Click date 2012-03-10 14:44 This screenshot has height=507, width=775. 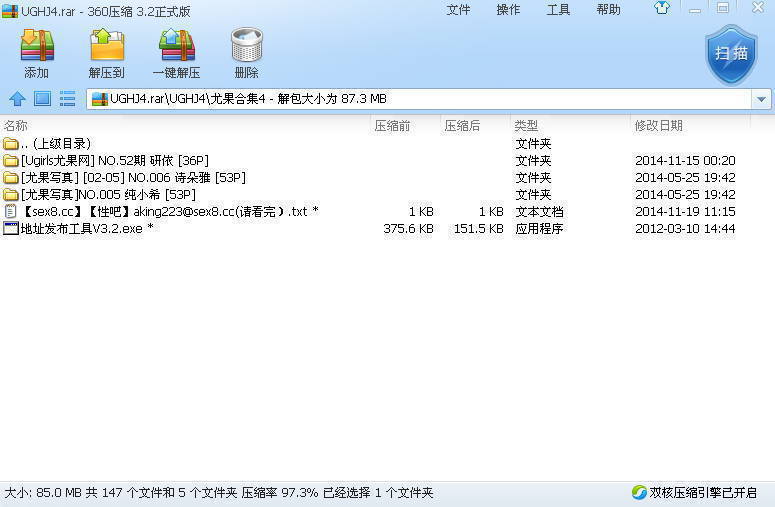[685, 228]
